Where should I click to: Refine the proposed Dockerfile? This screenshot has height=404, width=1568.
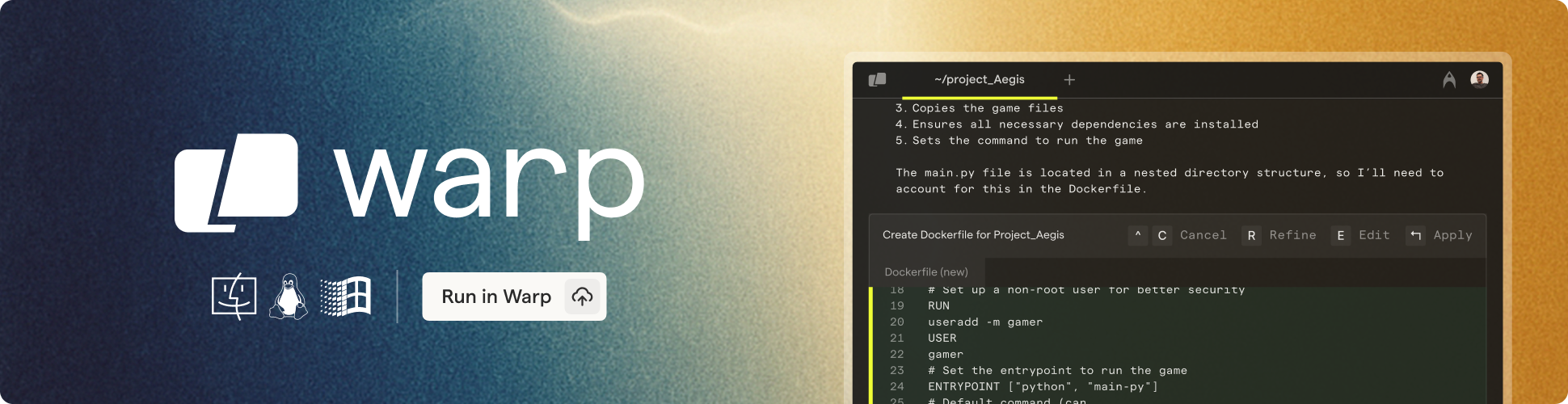(1292, 235)
